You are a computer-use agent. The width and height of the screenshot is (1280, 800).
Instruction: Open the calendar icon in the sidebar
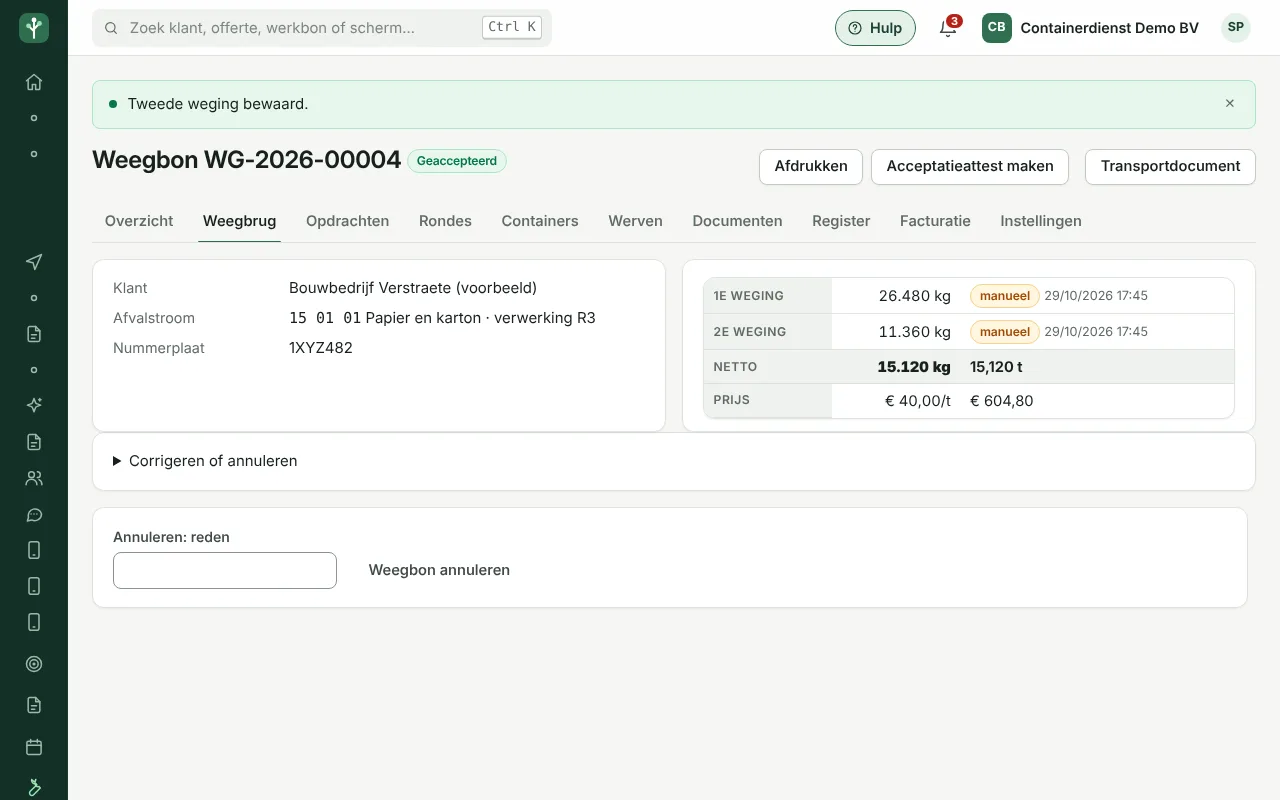coord(34,747)
